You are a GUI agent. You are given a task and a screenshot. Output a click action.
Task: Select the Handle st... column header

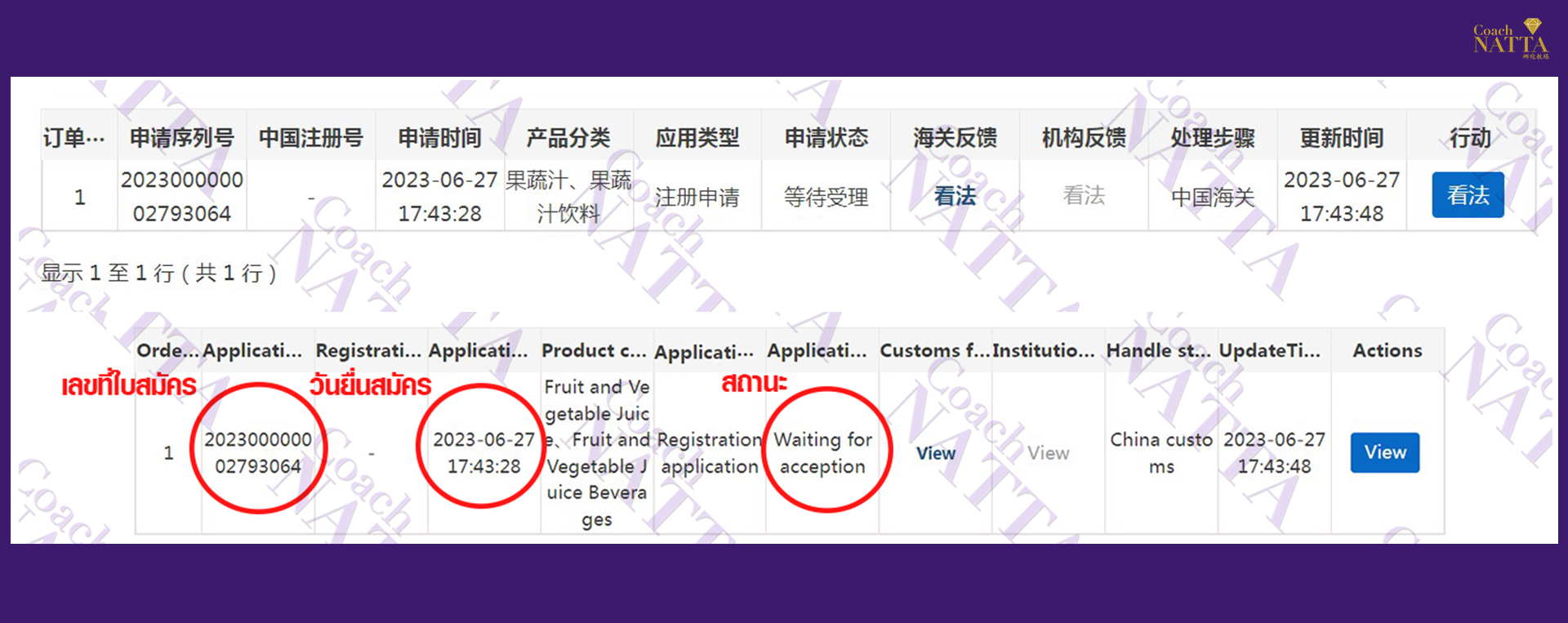click(1158, 350)
